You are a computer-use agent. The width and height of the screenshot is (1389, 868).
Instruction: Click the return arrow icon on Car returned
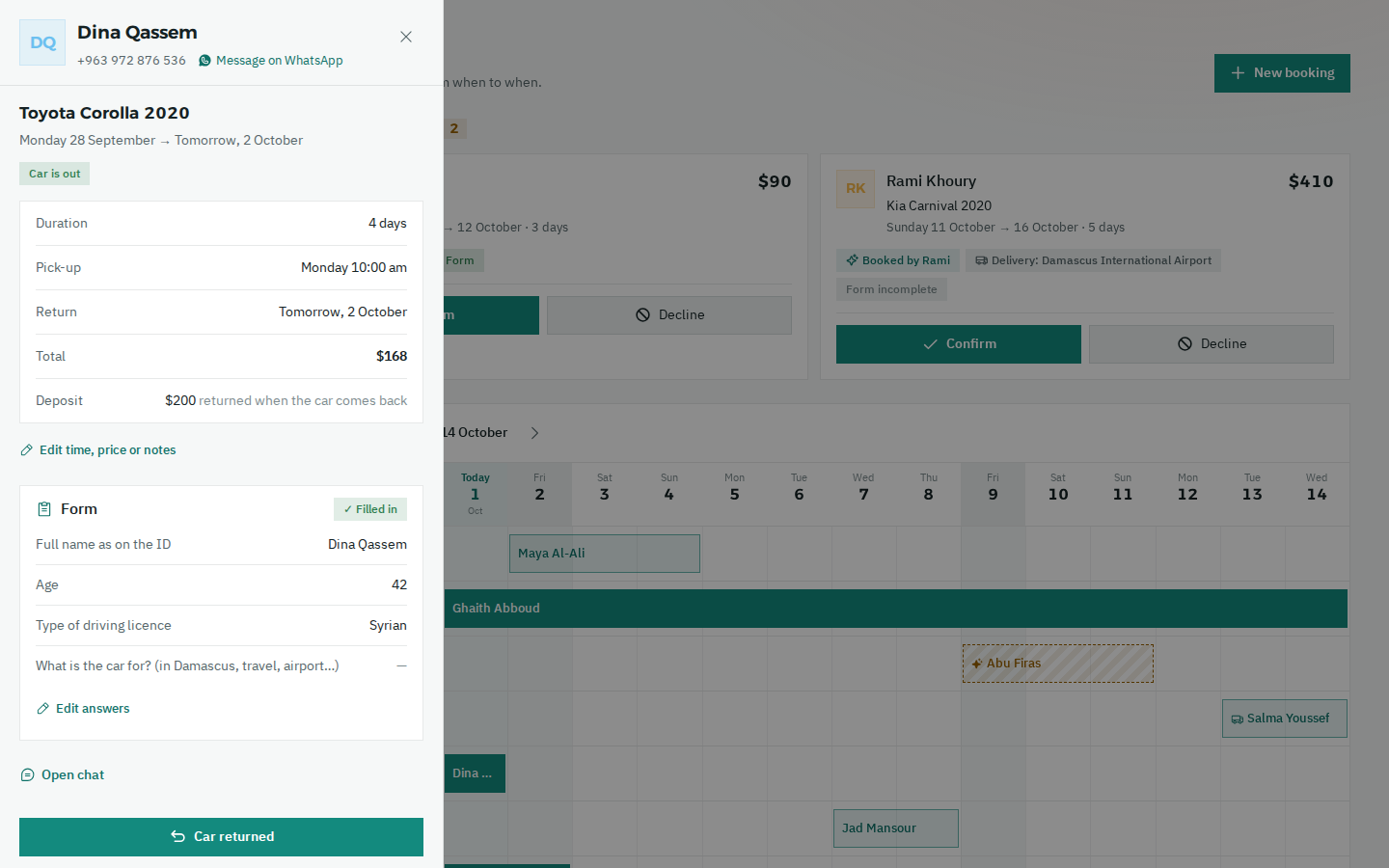pyautogui.click(x=178, y=837)
